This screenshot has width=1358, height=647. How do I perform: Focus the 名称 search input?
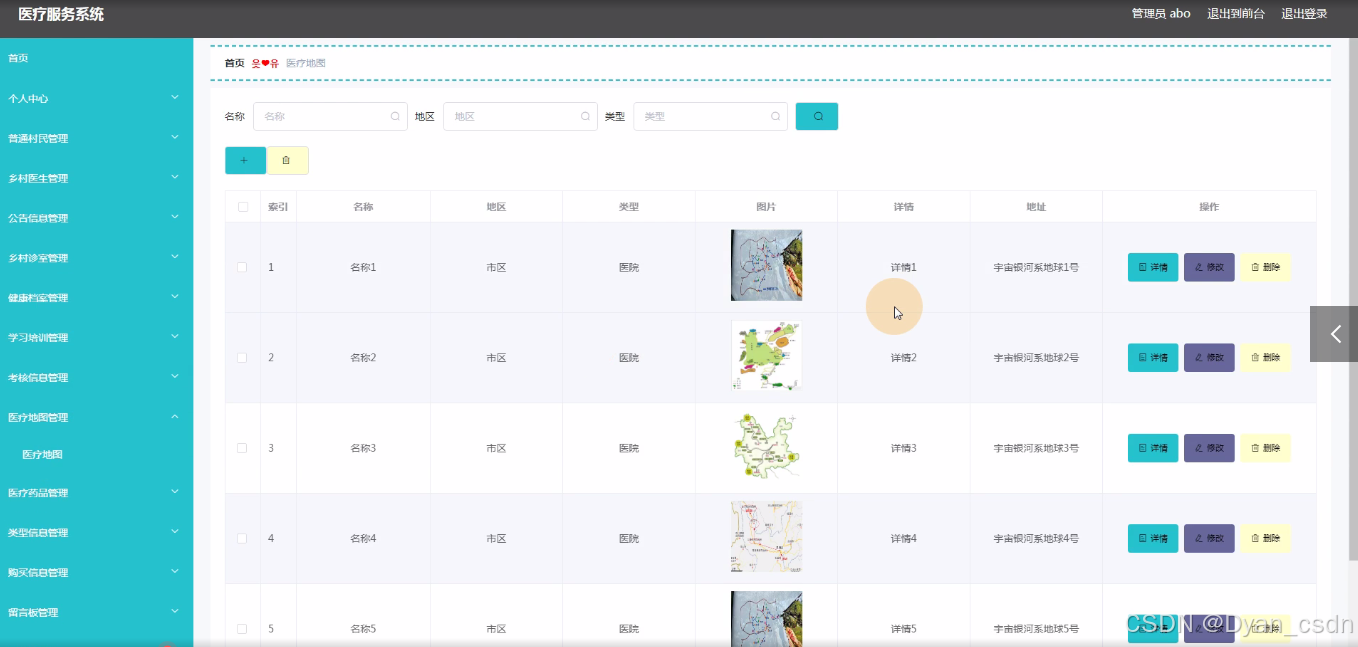330,116
